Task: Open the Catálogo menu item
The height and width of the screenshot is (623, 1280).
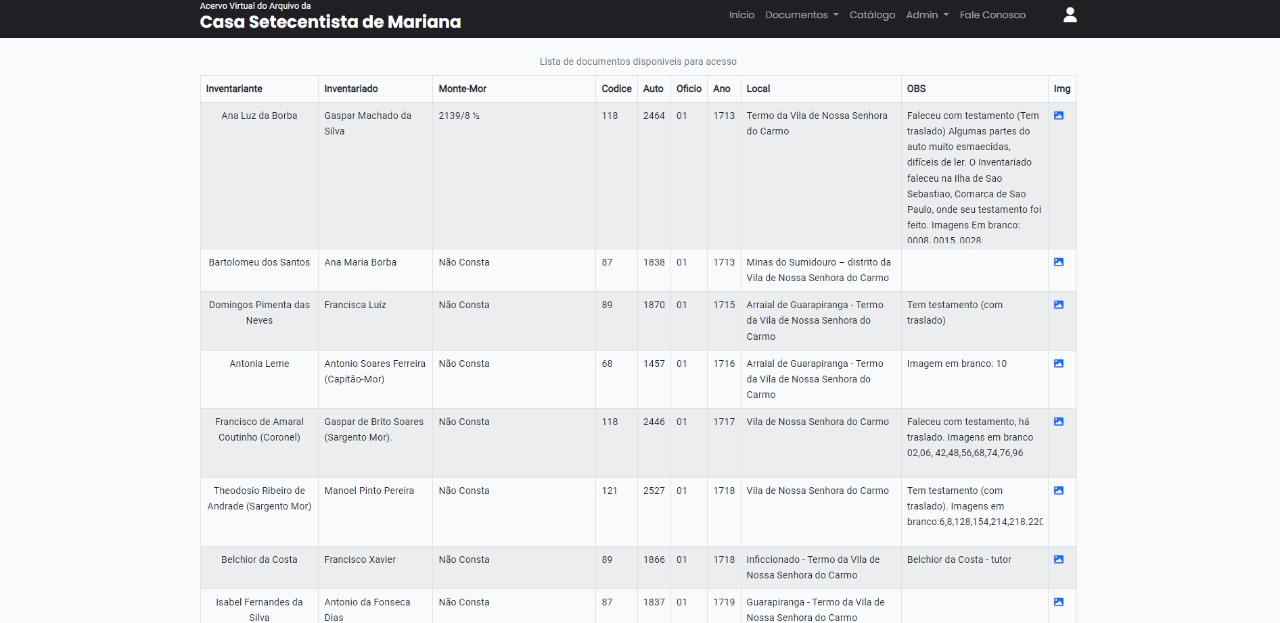Action: [872, 15]
